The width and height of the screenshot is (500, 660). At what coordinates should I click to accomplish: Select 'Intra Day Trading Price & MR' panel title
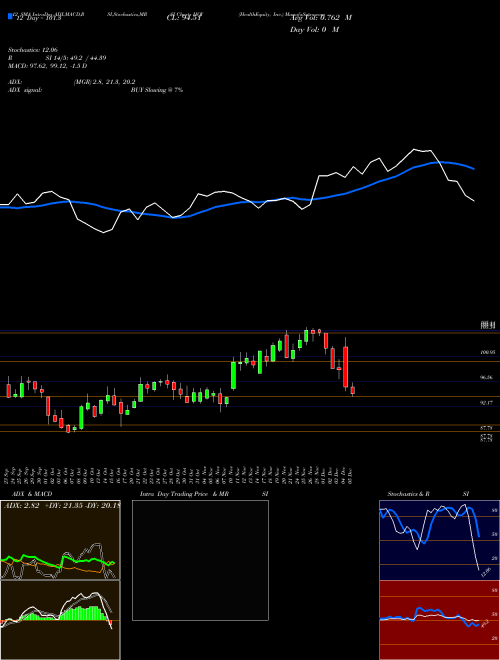[184, 494]
